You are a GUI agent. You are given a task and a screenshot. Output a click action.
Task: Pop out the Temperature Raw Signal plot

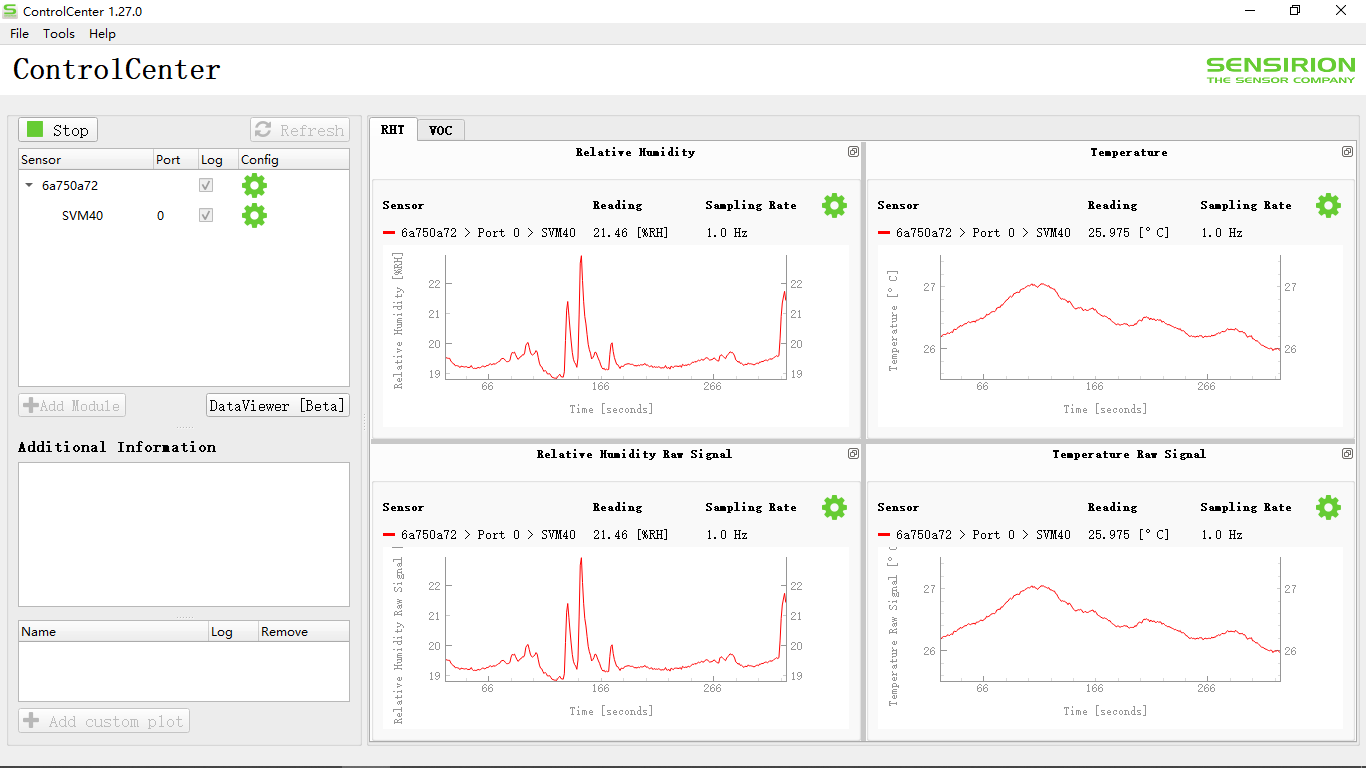[1347, 454]
